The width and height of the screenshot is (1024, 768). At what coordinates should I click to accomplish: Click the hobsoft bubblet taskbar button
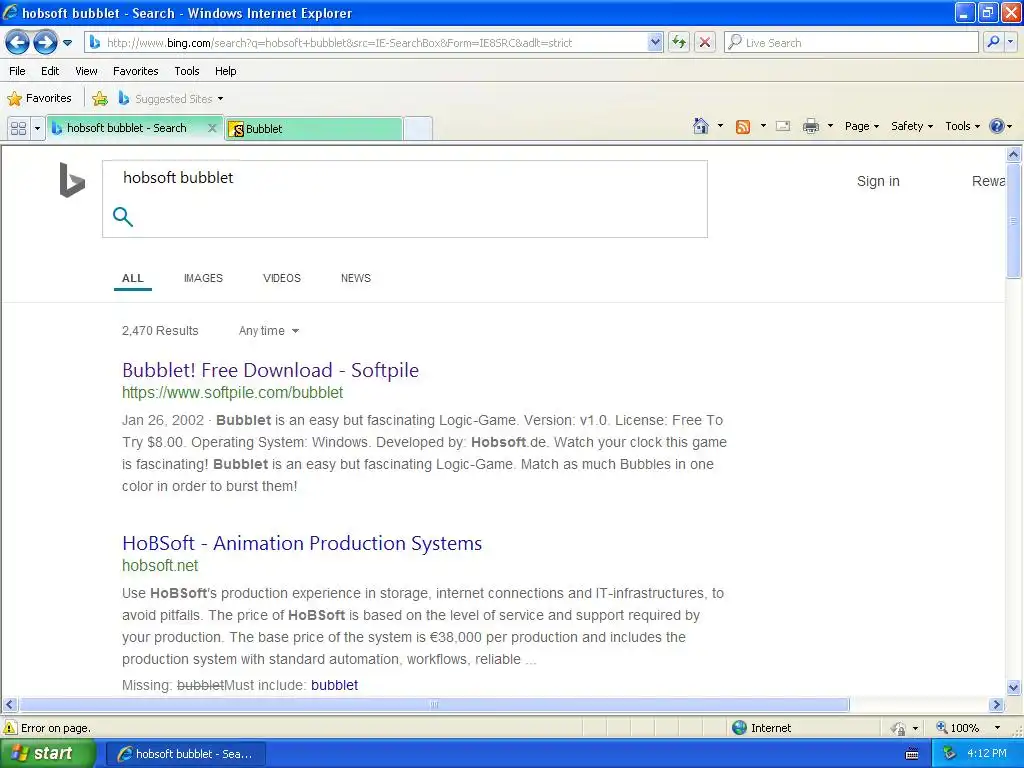[x=185, y=754]
